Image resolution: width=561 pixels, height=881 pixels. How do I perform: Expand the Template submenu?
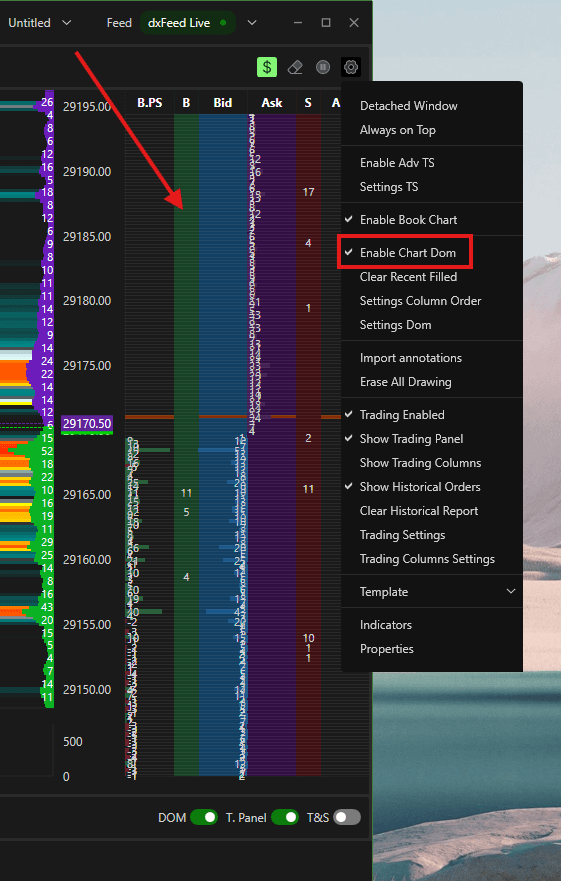[432, 592]
